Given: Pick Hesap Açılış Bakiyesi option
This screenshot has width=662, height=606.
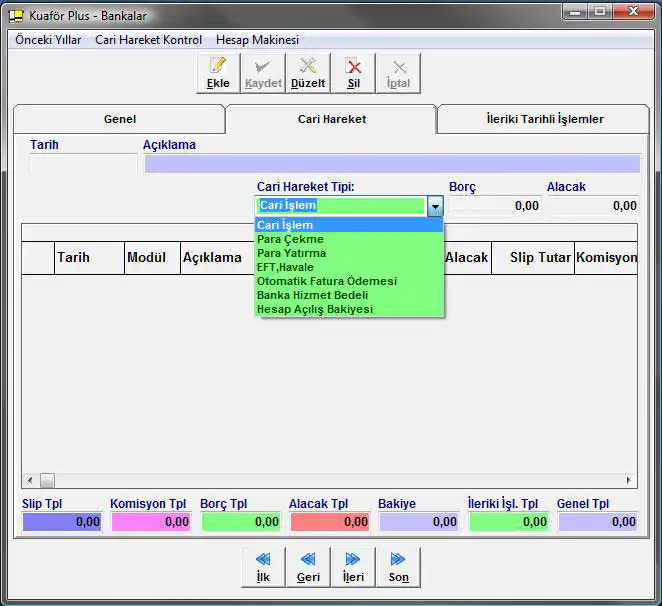Looking at the screenshot, I should click(314, 309).
